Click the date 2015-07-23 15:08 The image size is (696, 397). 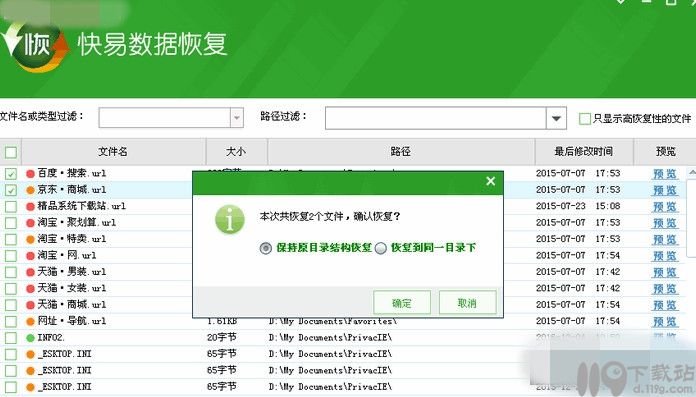click(x=578, y=206)
